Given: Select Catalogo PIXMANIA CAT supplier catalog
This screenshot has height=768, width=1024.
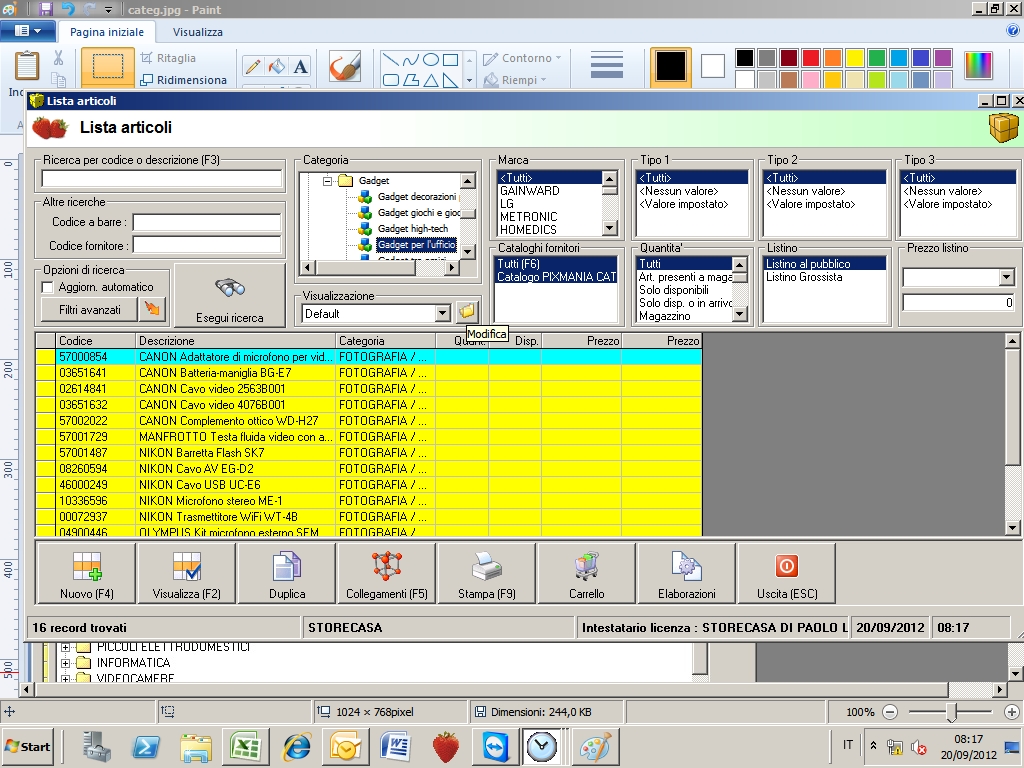Looking at the screenshot, I should [x=556, y=277].
